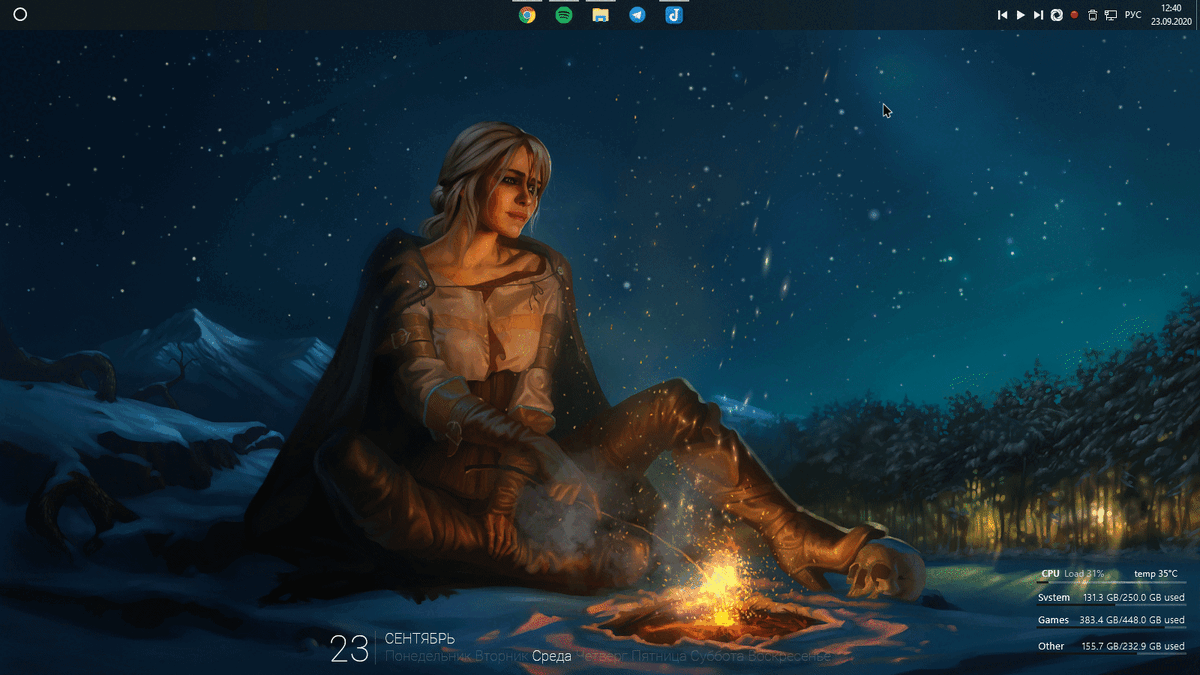Open File Explorer from the taskbar

[x=600, y=15]
